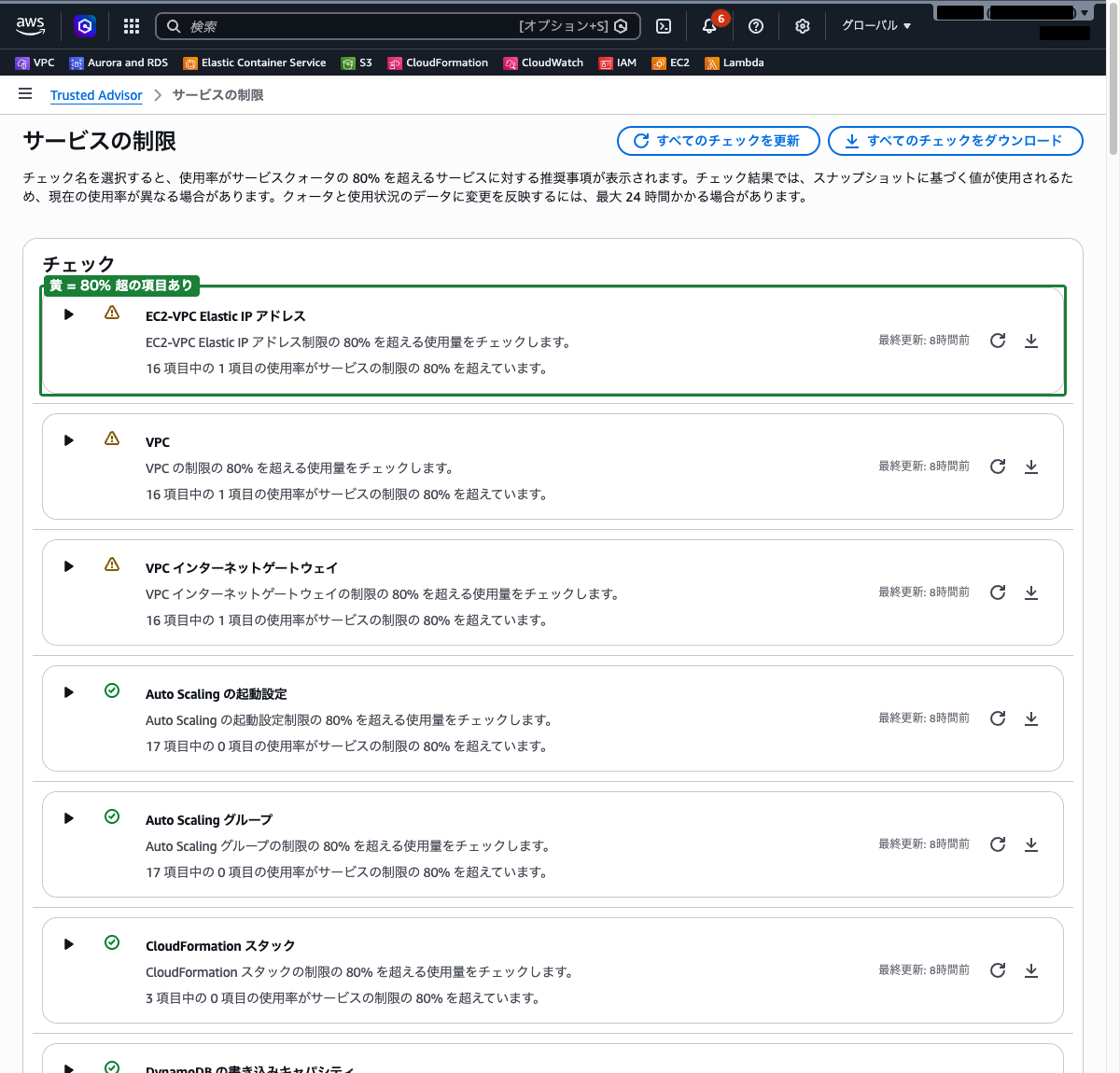Open the CloudWatch bookmark shortcut
Screen dimensions: 1120x1073
pos(543,63)
